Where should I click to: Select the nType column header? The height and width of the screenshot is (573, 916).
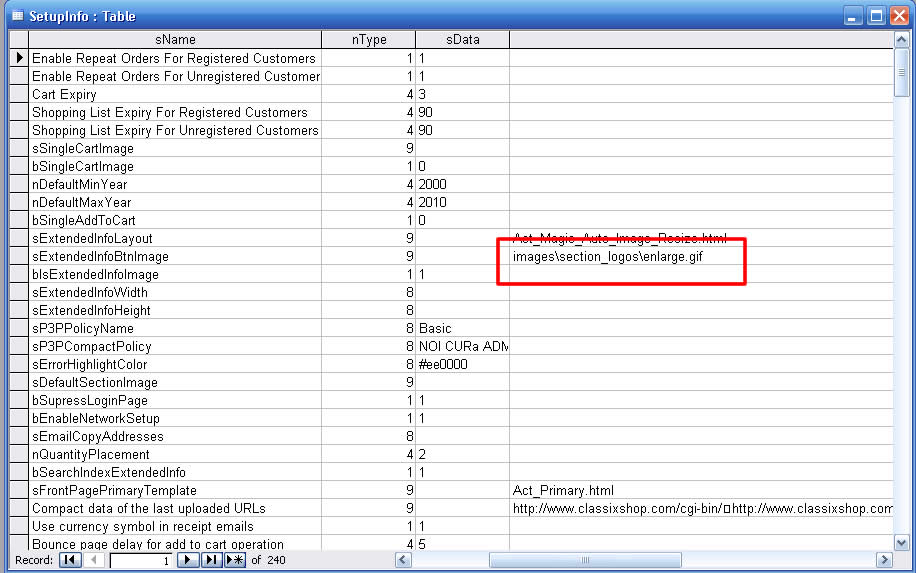(368, 39)
